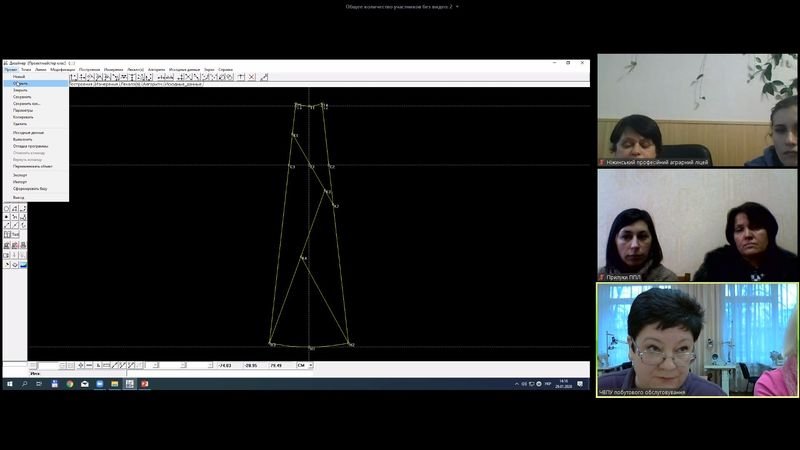800x450 pixels.
Task: Launch the red PowerPoint icon on the taskbar
Action: pos(144,383)
